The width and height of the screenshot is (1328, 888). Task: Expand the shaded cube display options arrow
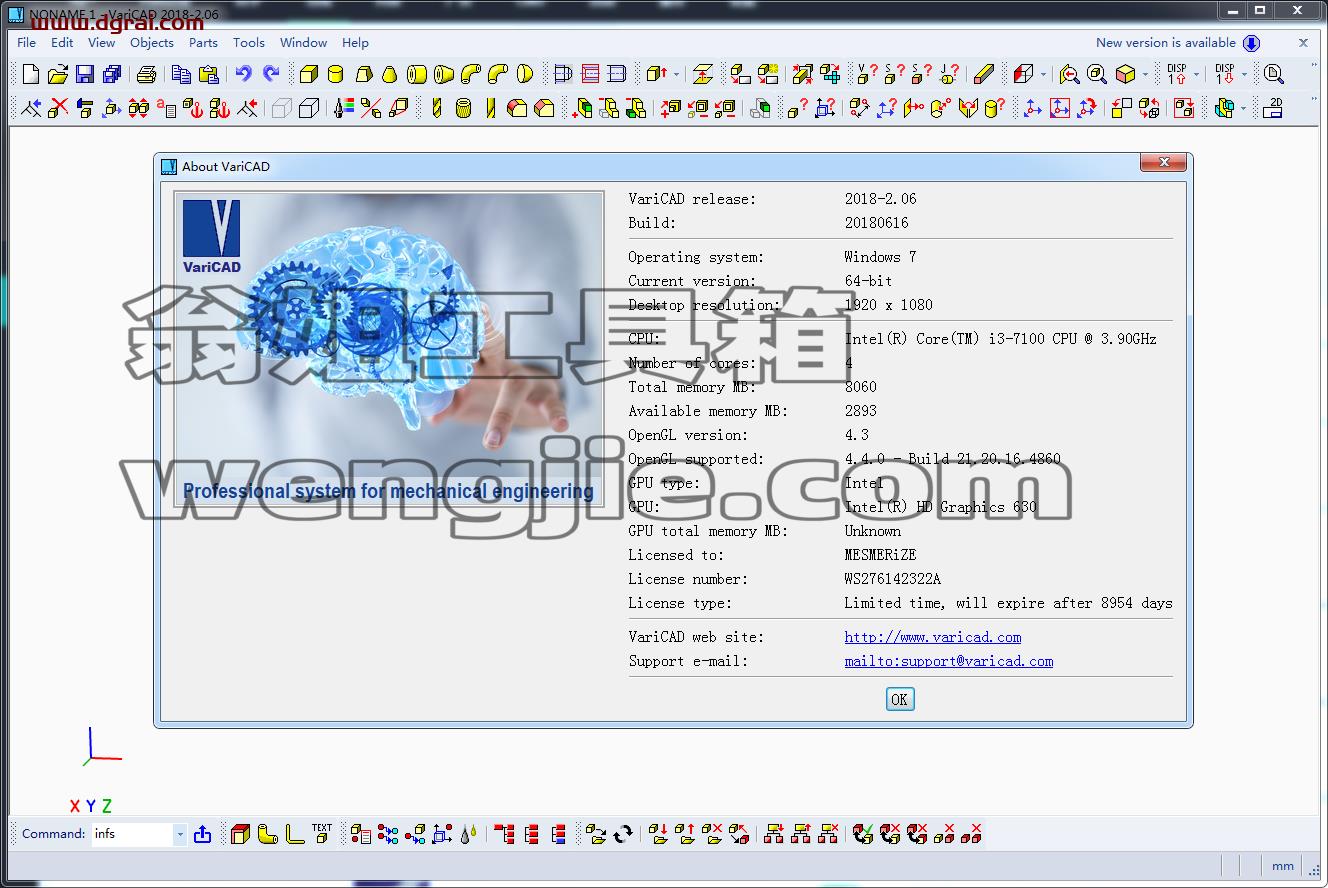[1043, 74]
